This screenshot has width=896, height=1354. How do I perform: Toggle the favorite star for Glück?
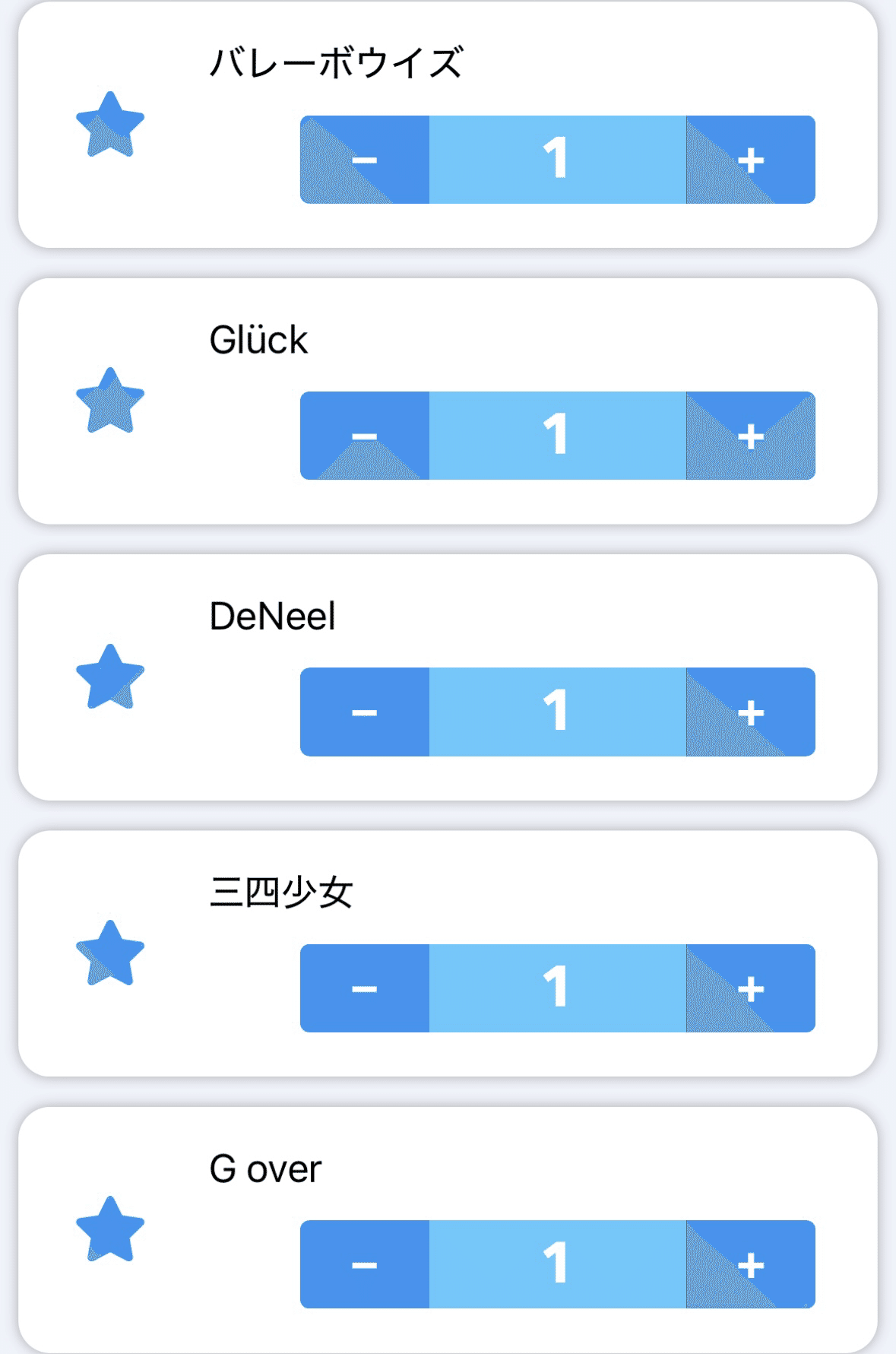tap(110, 401)
